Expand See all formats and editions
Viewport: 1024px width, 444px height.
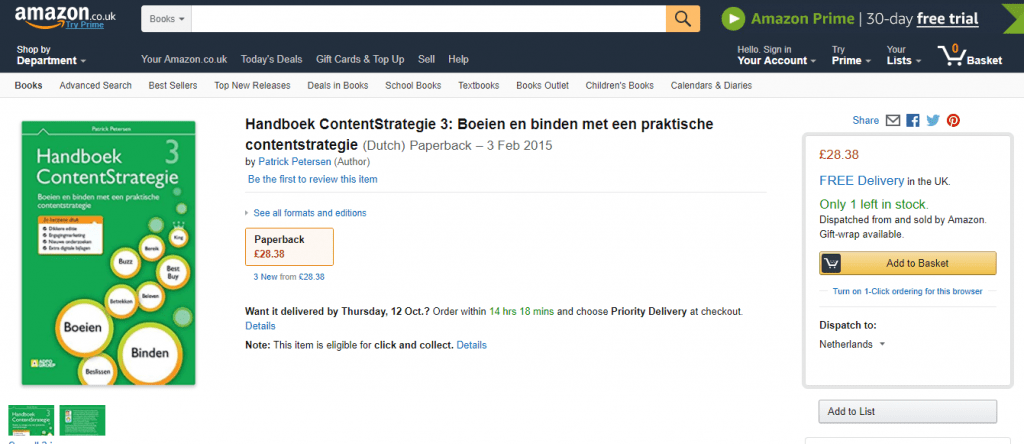[x=309, y=213]
